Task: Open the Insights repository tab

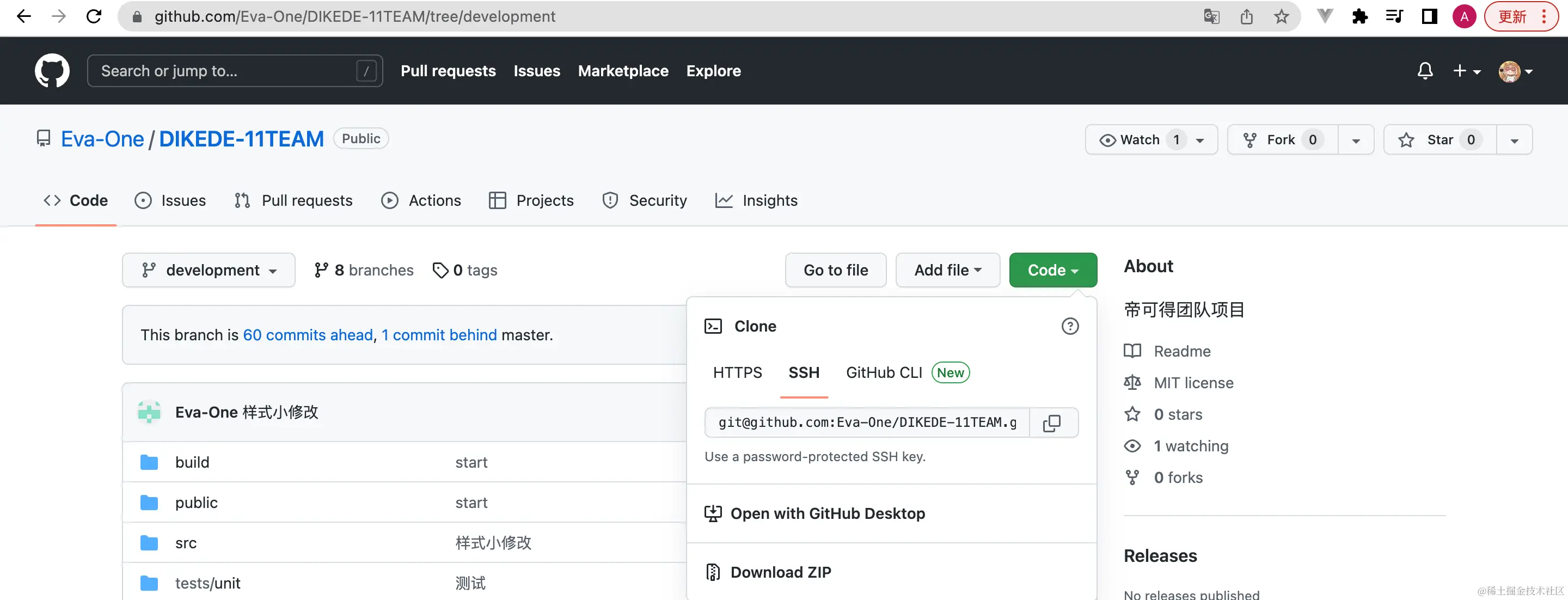Action: coord(757,200)
